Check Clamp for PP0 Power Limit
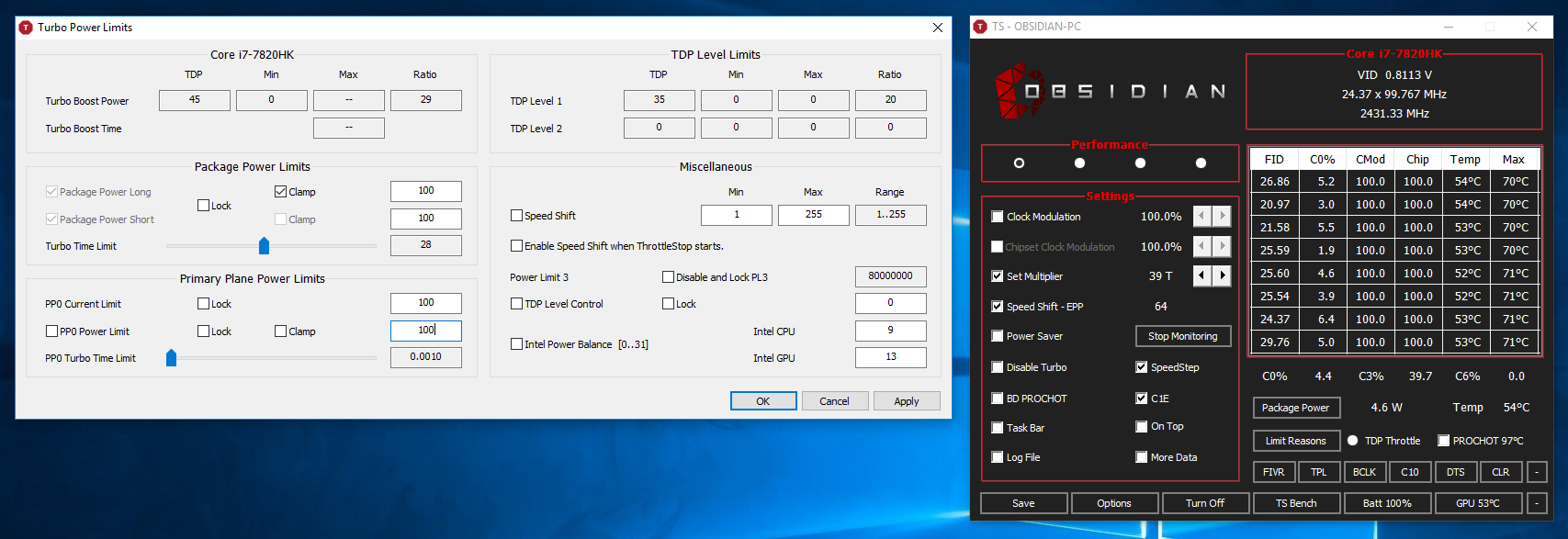Image resolution: width=1568 pixels, height=539 pixels. tap(281, 331)
